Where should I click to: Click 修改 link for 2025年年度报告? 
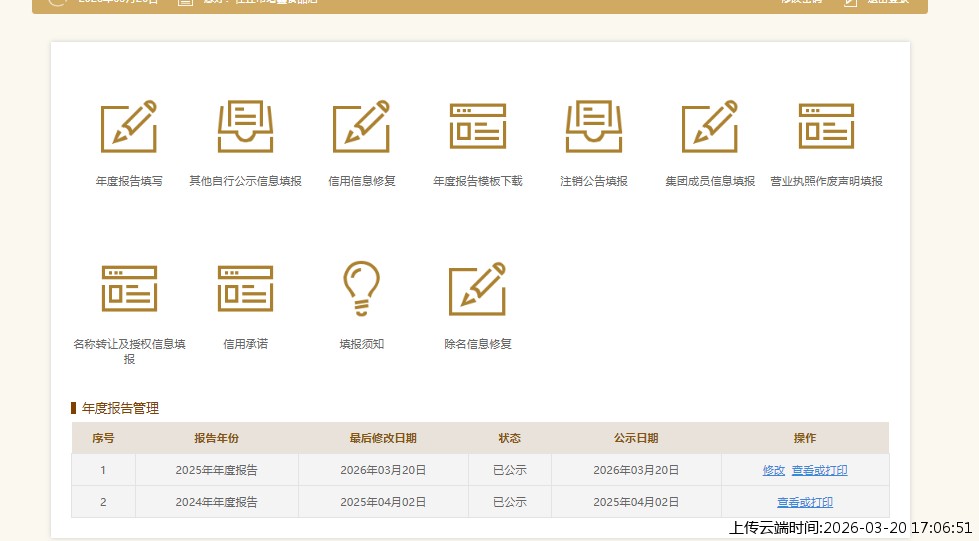click(x=774, y=470)
